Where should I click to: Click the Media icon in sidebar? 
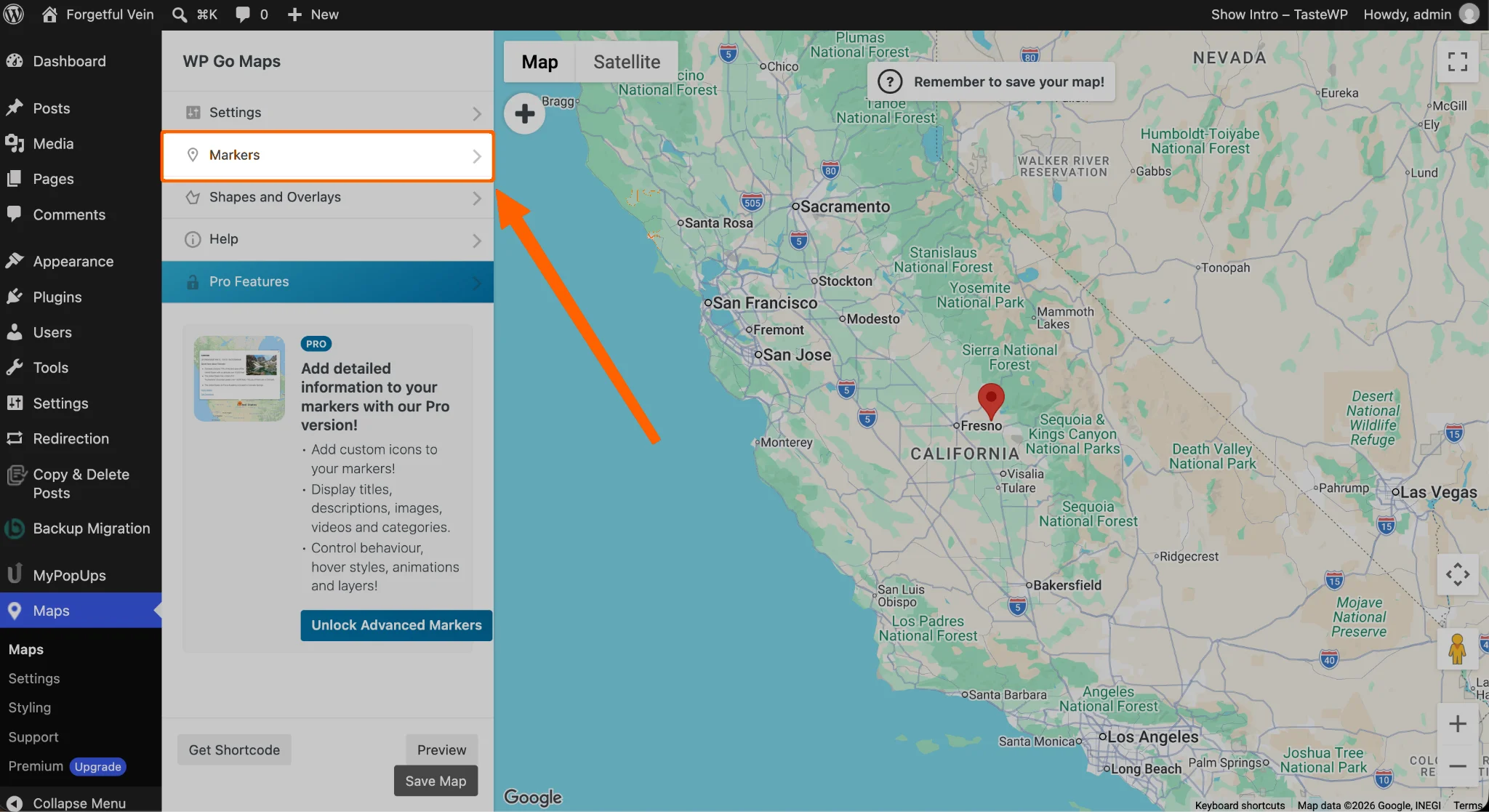tap(15, 143)
